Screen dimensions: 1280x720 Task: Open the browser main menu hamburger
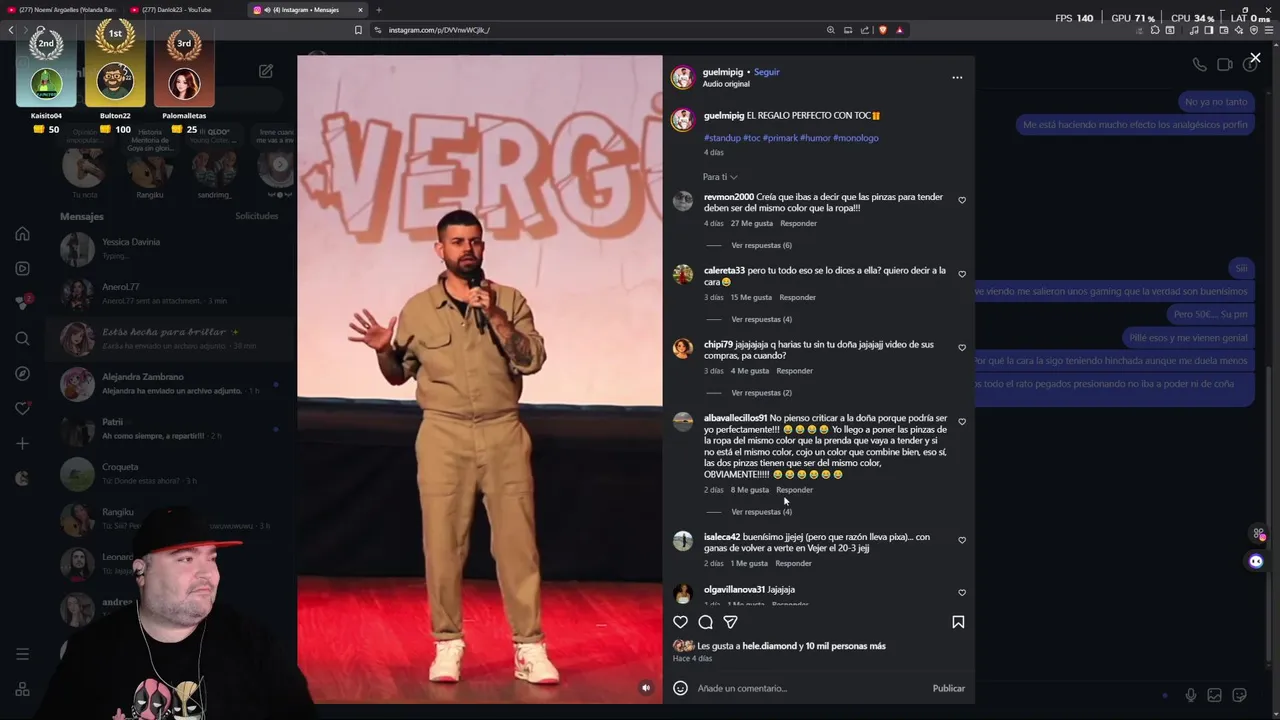point(1269,30)
